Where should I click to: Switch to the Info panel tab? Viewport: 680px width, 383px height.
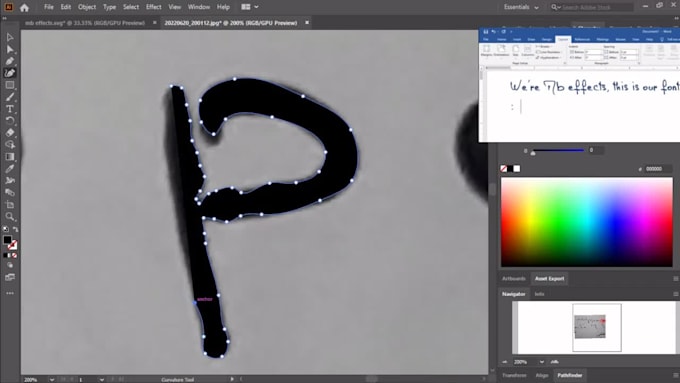tap(539, 294)
